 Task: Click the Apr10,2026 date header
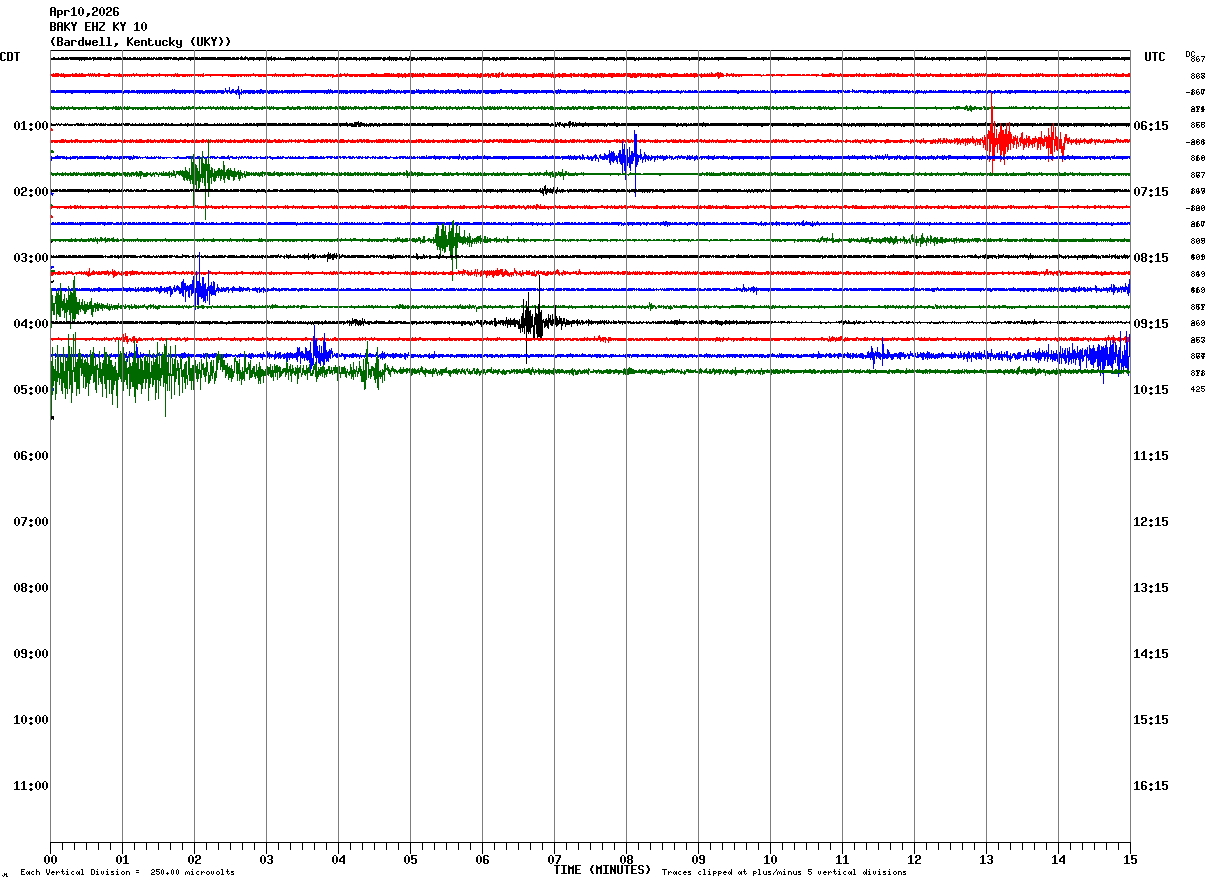coord(84,12)
